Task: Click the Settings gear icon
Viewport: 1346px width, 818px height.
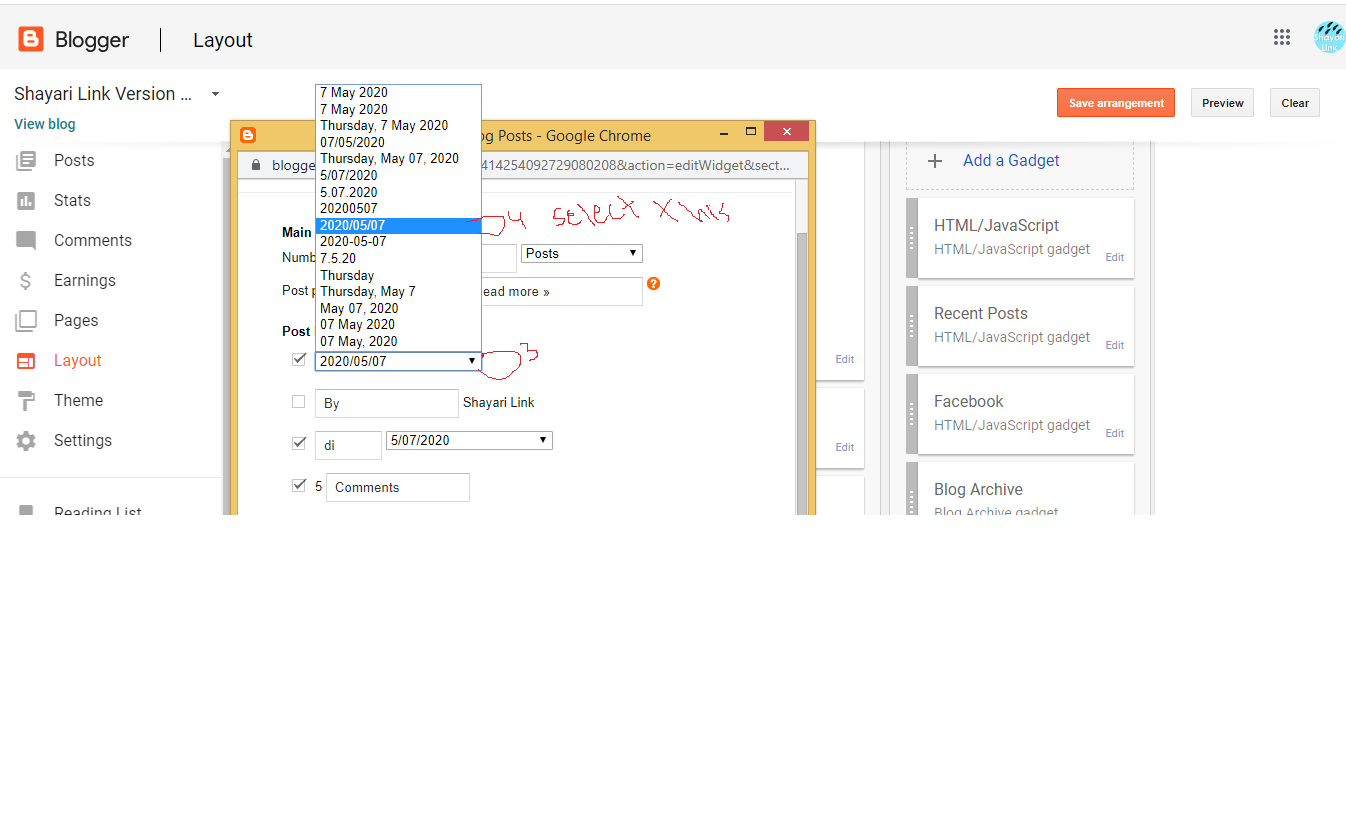Action: [26, 441]
